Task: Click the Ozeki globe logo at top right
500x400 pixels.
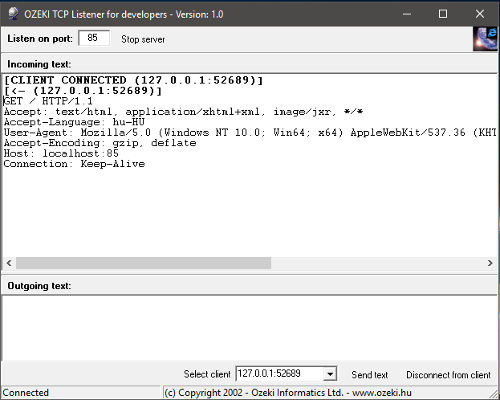Action: coord(485,39)
